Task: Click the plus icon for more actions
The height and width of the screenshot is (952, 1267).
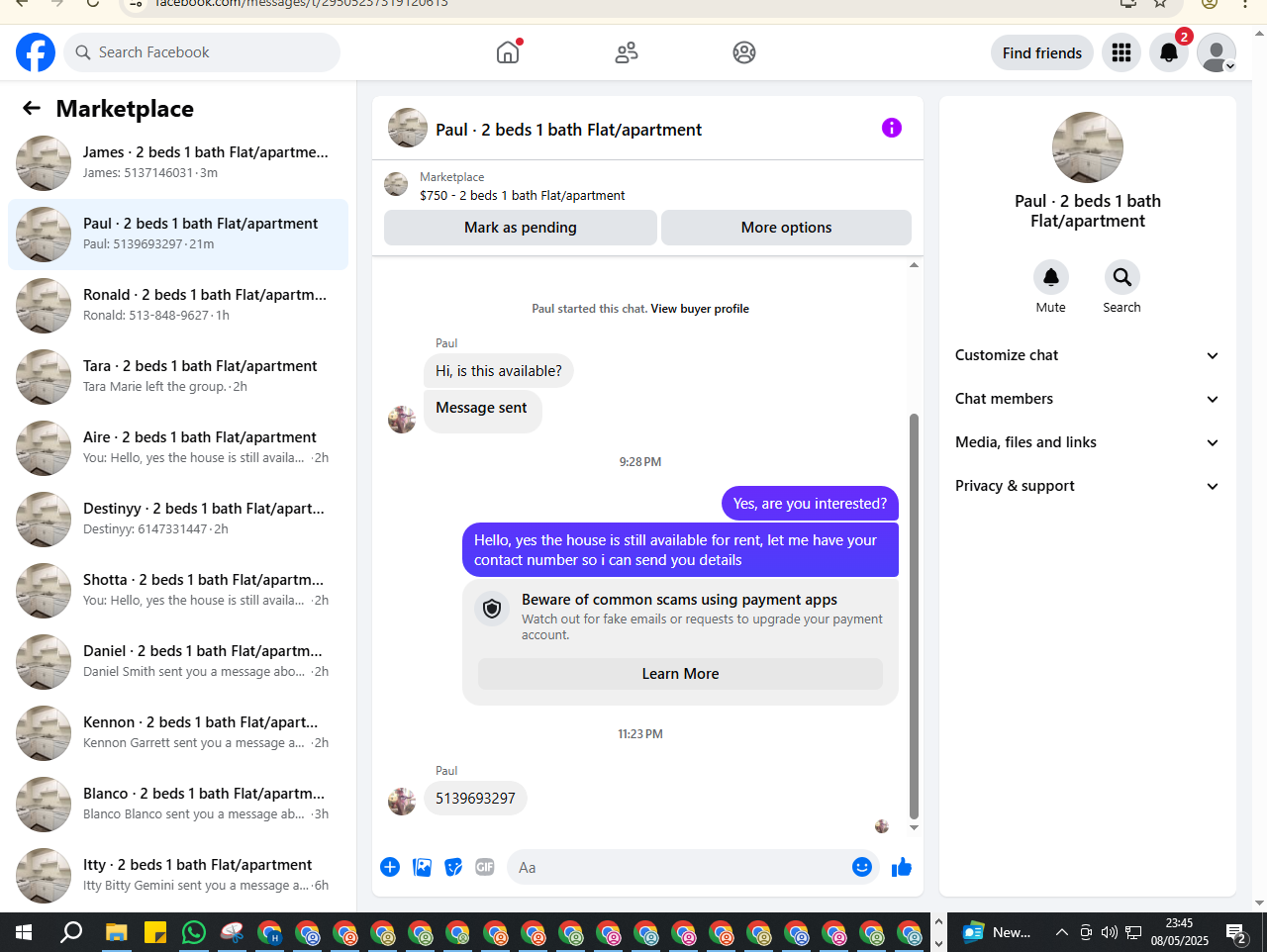Action: click(x=390, y=867)
